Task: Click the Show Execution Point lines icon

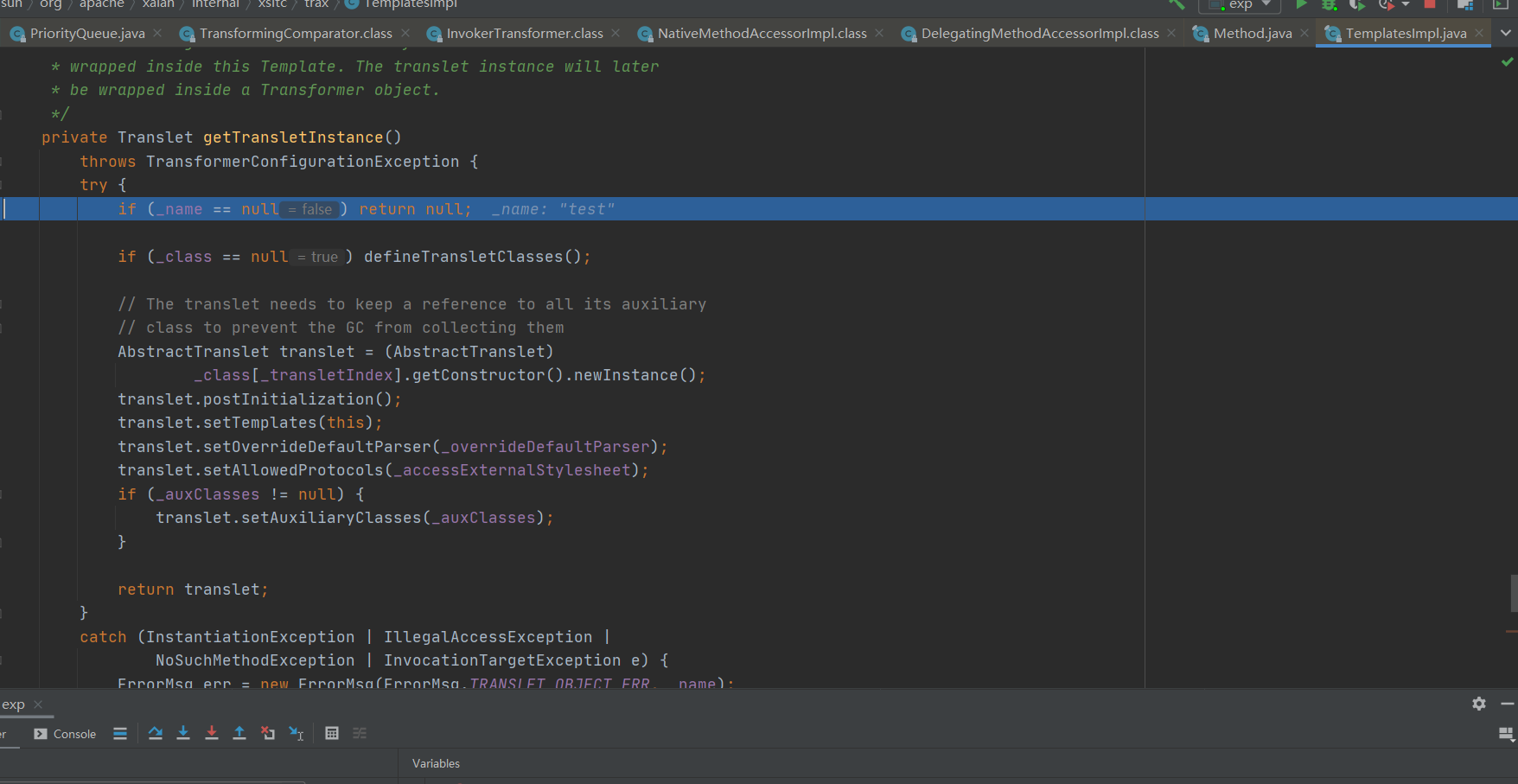Action: (120, 733)
